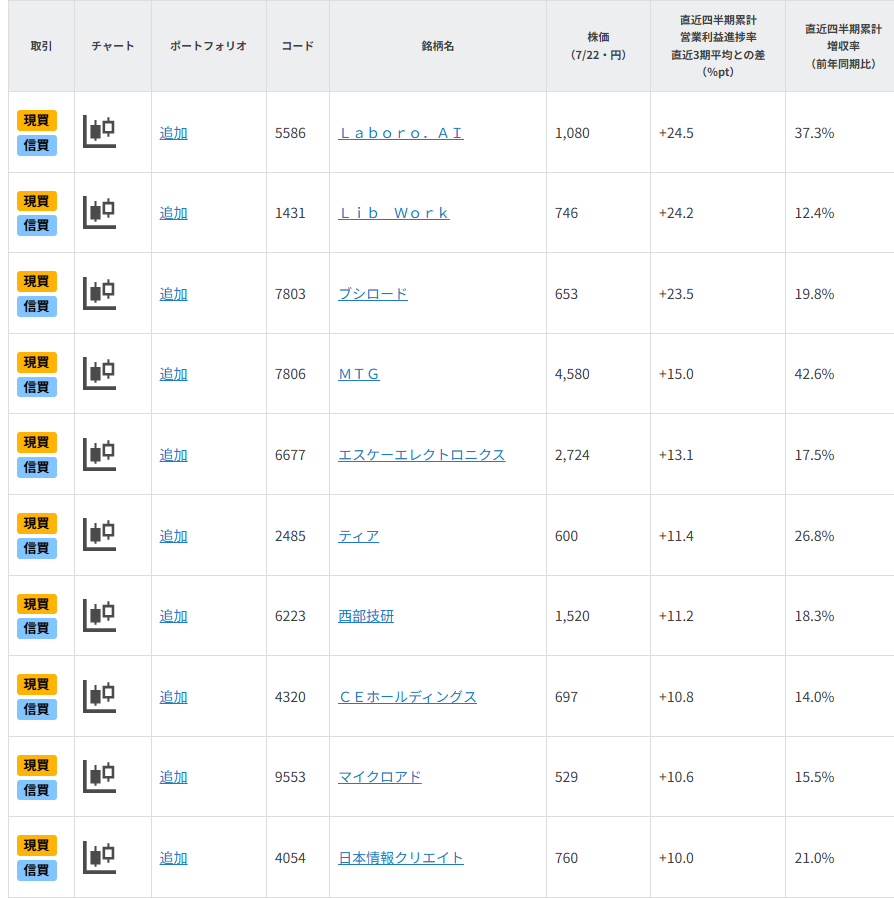Click the 株価 (7/22・円) column header
This screenshot has height=898, width=894.
(598, 46)
